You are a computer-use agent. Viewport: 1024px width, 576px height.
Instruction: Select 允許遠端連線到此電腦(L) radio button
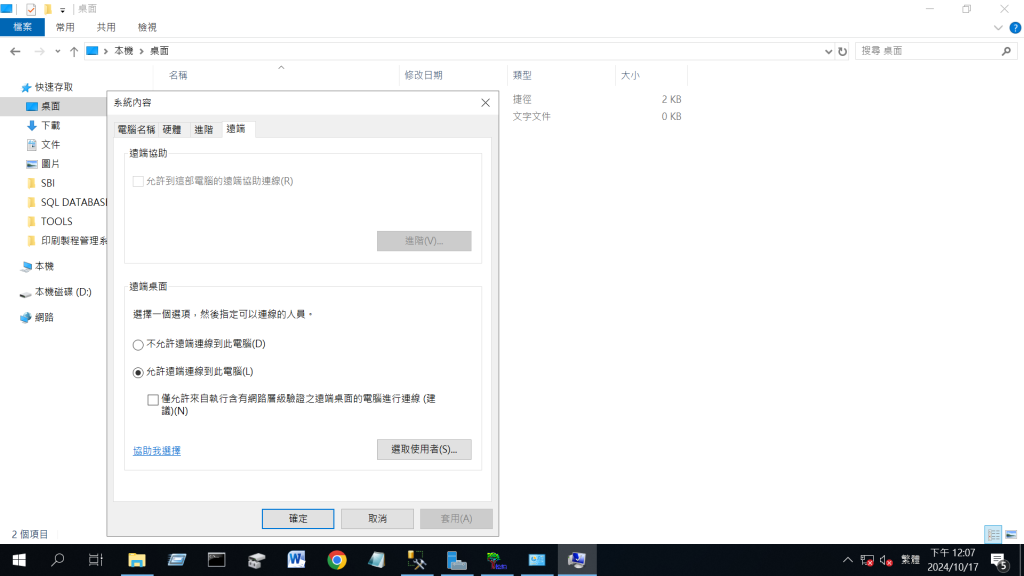click(138, 372)
